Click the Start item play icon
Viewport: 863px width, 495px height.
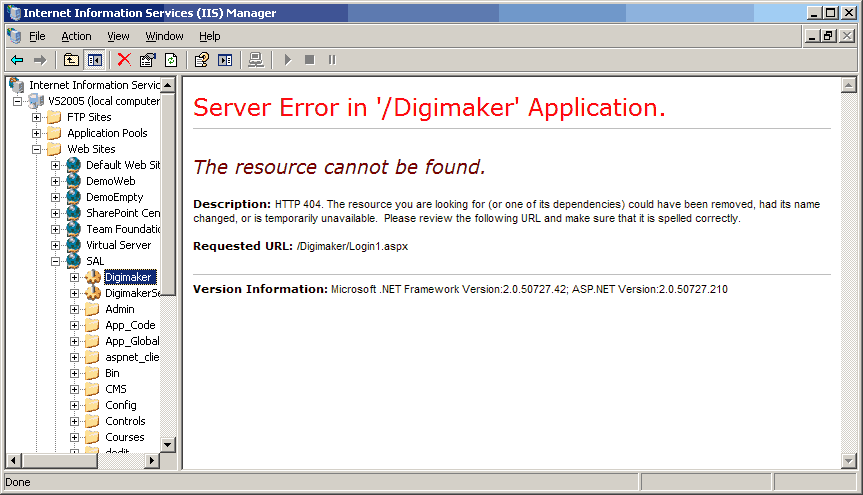287,59
